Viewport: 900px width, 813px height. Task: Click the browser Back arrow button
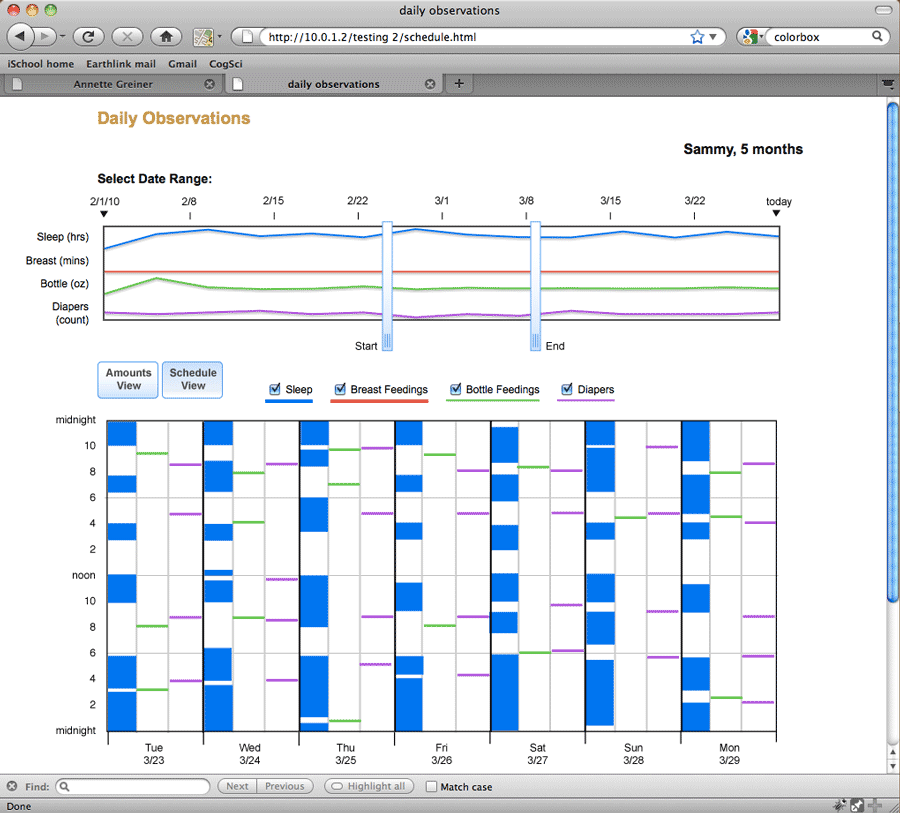click(21, 37)
